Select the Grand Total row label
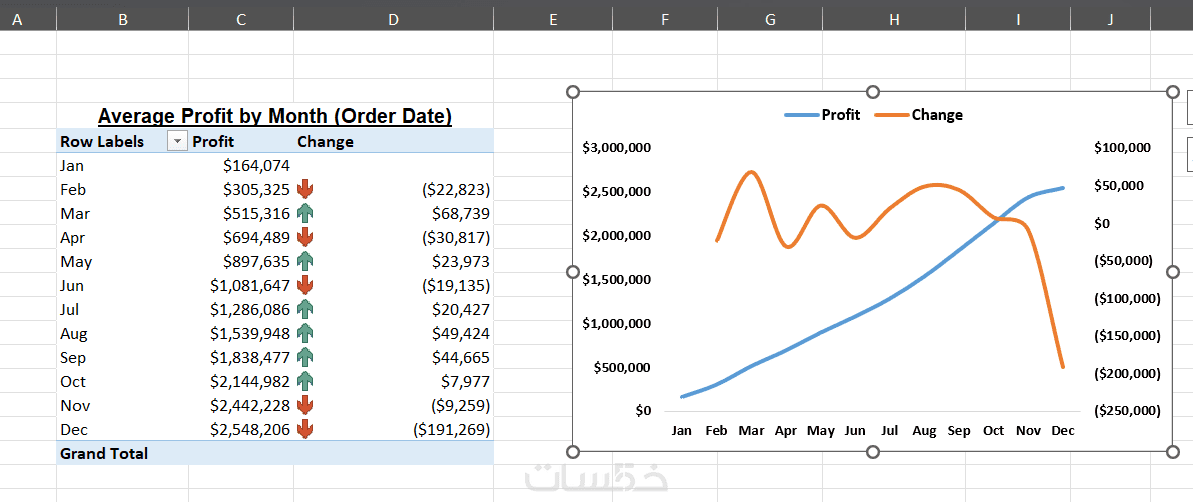 pyautogui.click(x=104, y=454)
